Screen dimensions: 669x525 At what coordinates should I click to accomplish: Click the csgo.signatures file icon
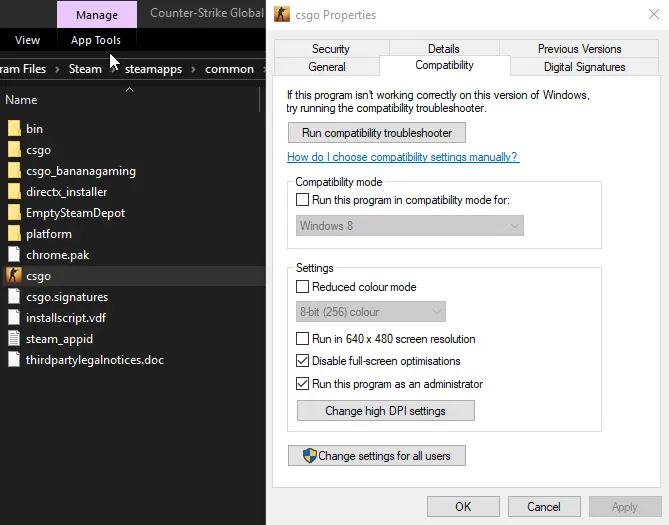point(14,296)
